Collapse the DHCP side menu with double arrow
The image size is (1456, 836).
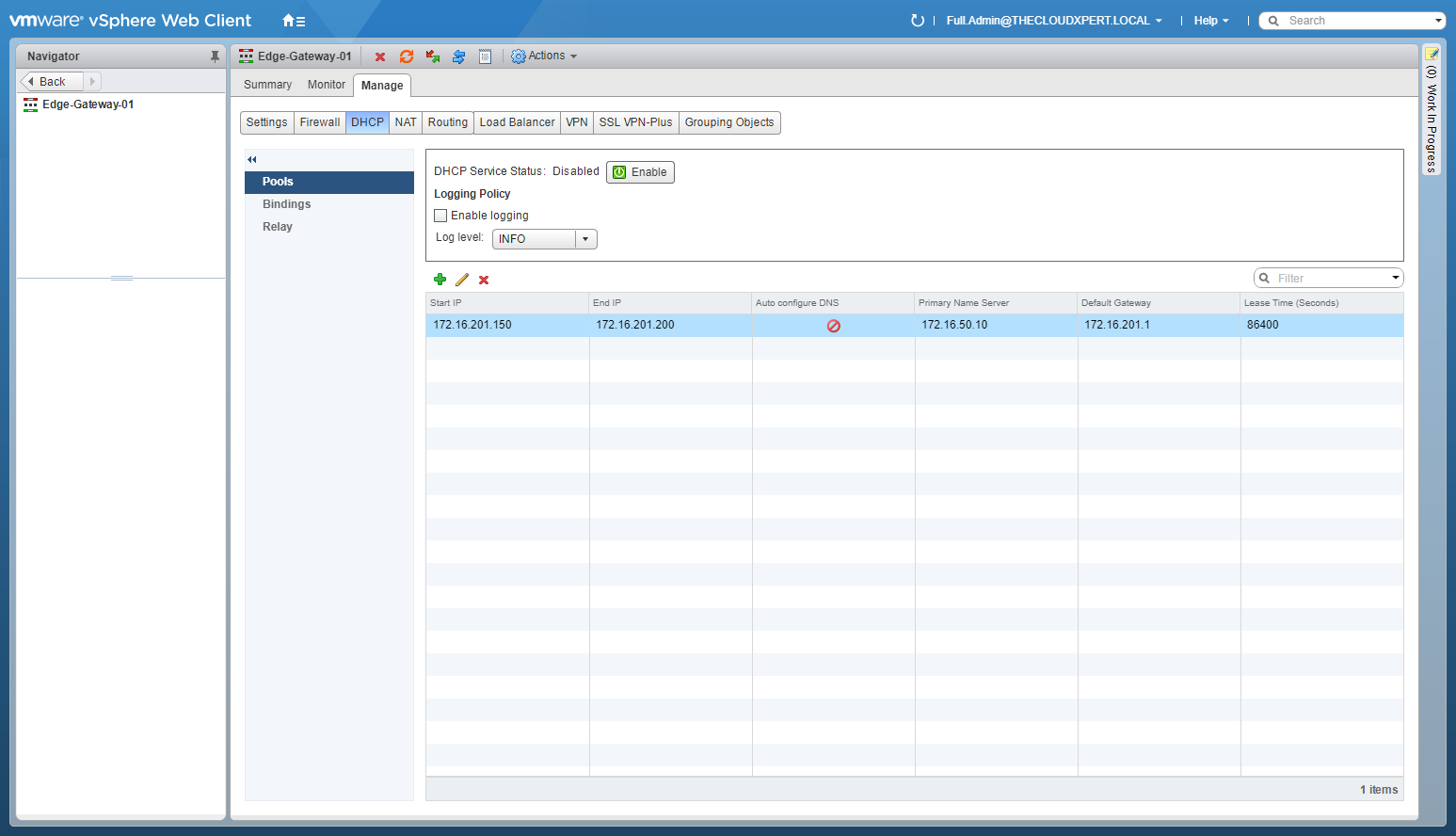pos(252,159)
